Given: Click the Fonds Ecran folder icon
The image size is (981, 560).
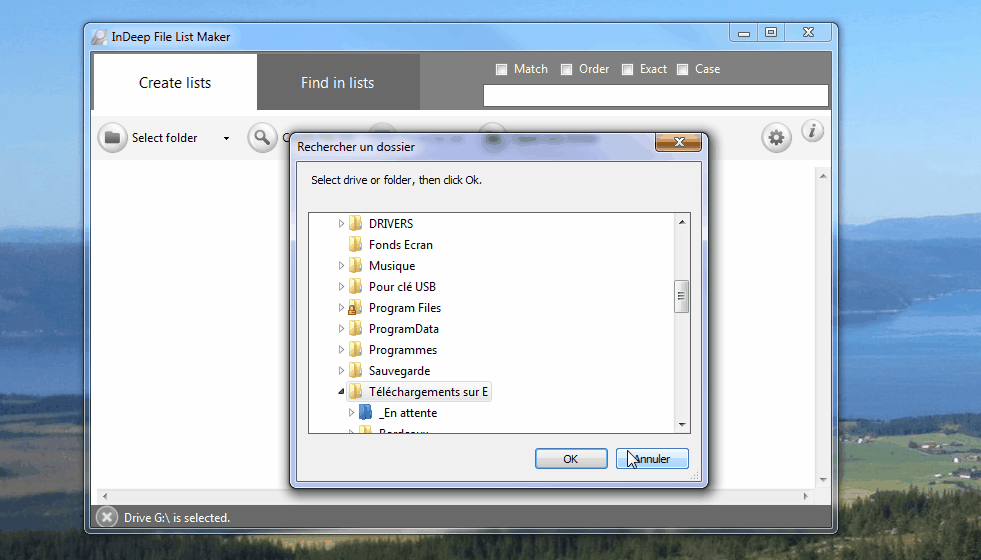Looking at the screenshot, I should coord(355,245).
